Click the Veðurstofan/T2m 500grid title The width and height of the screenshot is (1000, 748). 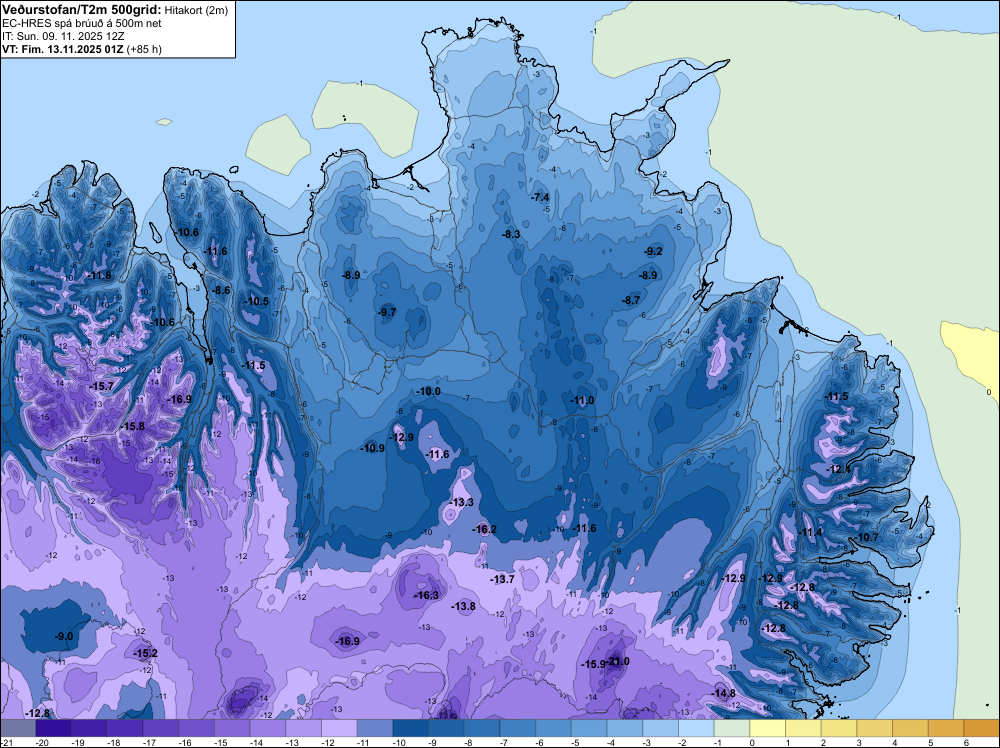click(x=82, y=10)
